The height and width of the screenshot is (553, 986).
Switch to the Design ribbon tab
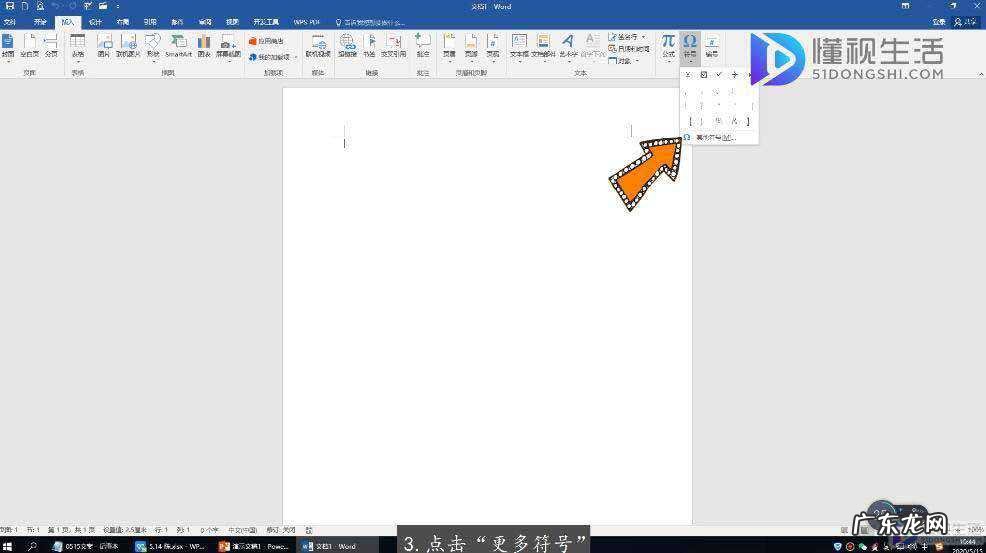coord(95,21)
